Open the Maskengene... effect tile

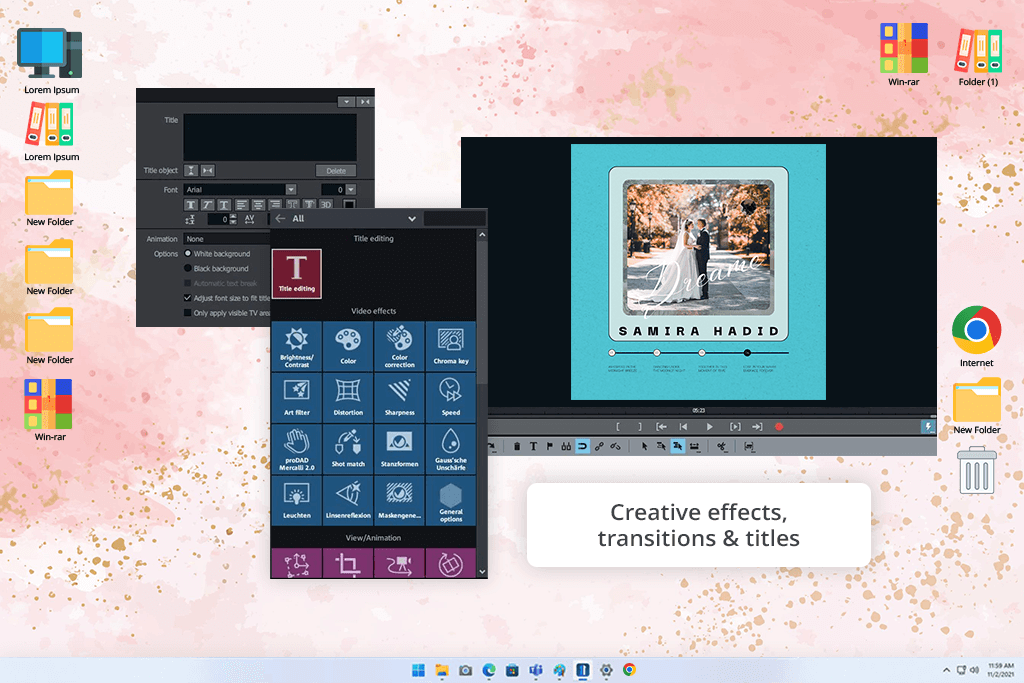[399, 501]
